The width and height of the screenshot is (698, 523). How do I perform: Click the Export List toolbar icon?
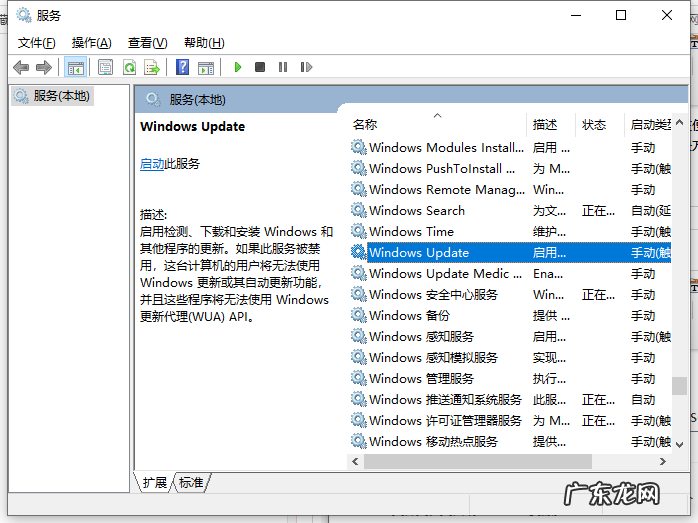152,68
